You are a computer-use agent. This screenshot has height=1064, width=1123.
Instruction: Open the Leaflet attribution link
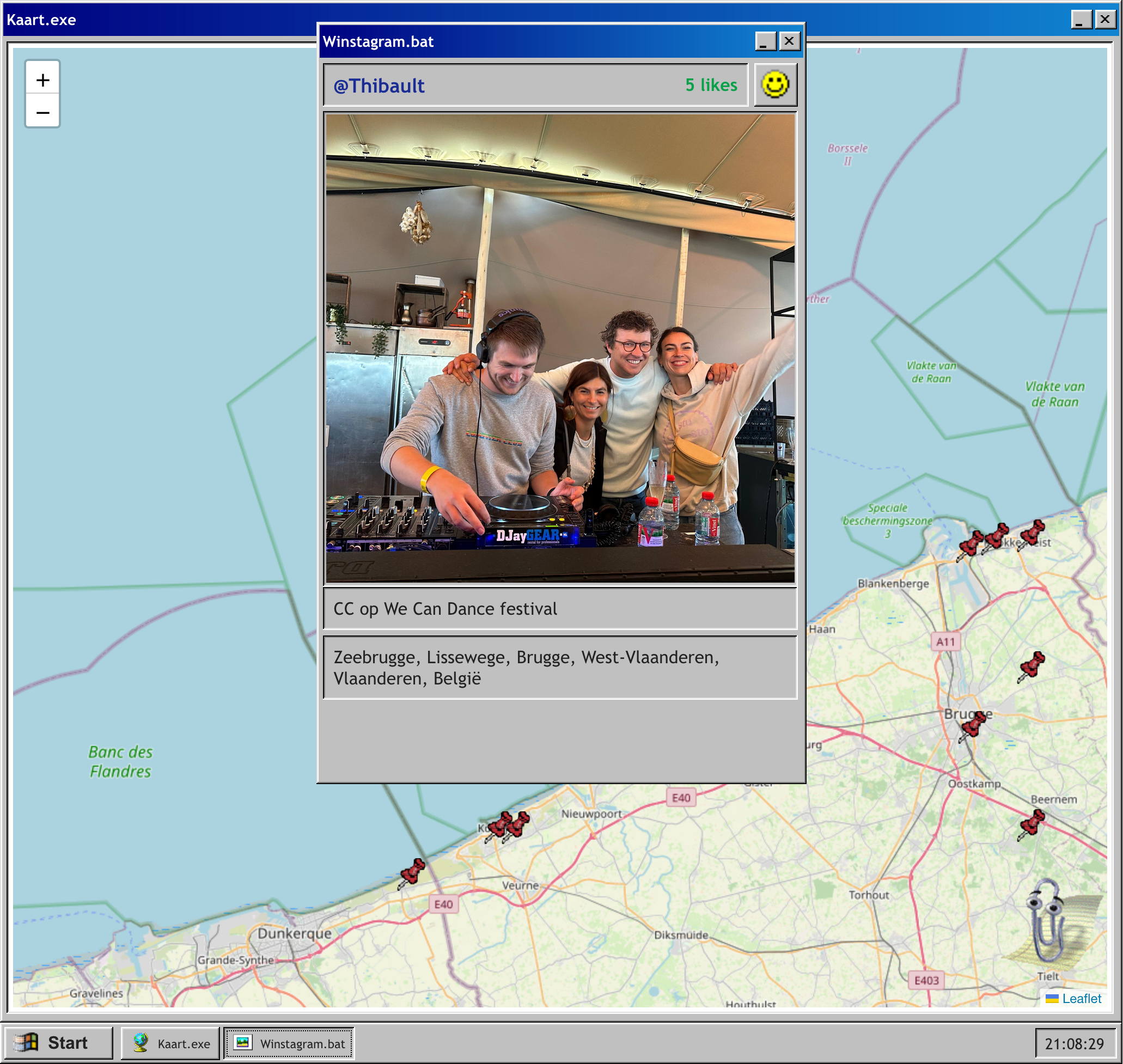[1081, 998]
